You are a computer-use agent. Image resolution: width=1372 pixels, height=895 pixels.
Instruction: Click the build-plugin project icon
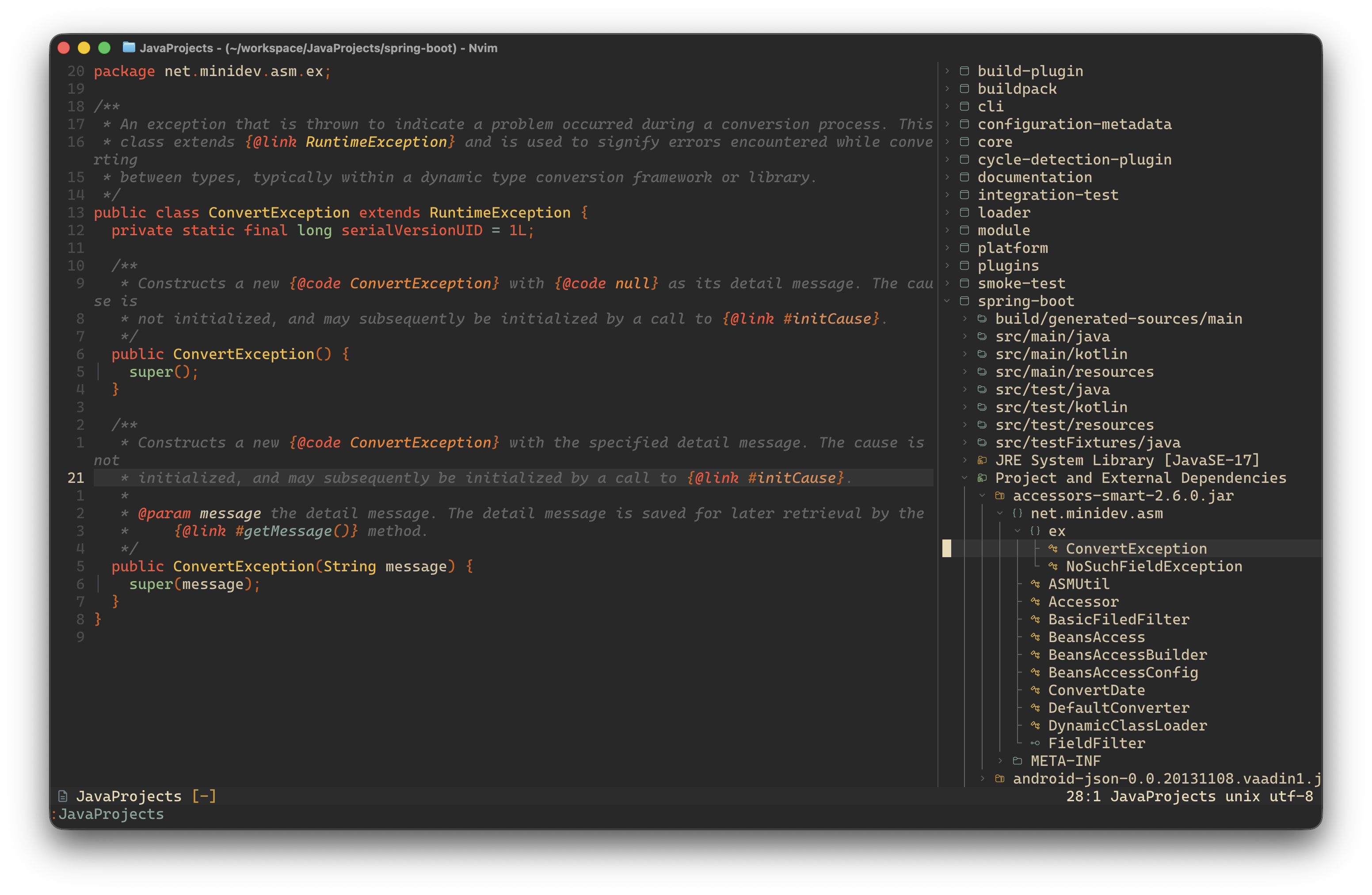tap(964, 71)
